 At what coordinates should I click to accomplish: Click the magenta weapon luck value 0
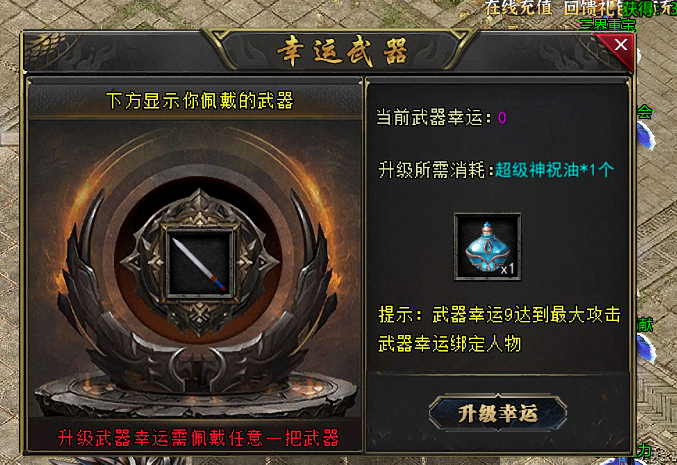(502, 118)
